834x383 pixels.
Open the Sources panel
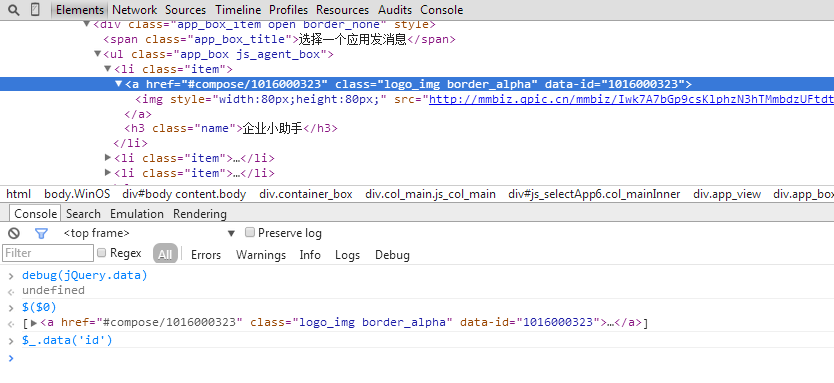[185, 10]
